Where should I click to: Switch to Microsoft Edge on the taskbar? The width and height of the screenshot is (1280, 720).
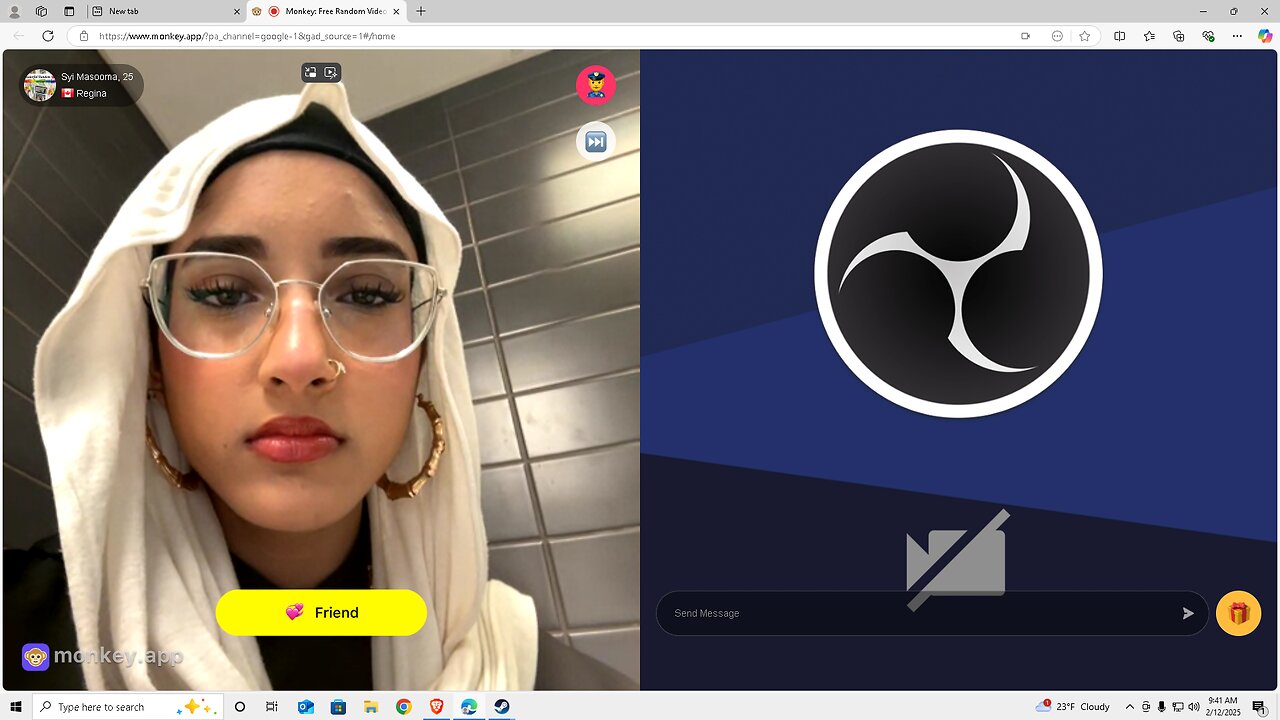coord(469,707)
